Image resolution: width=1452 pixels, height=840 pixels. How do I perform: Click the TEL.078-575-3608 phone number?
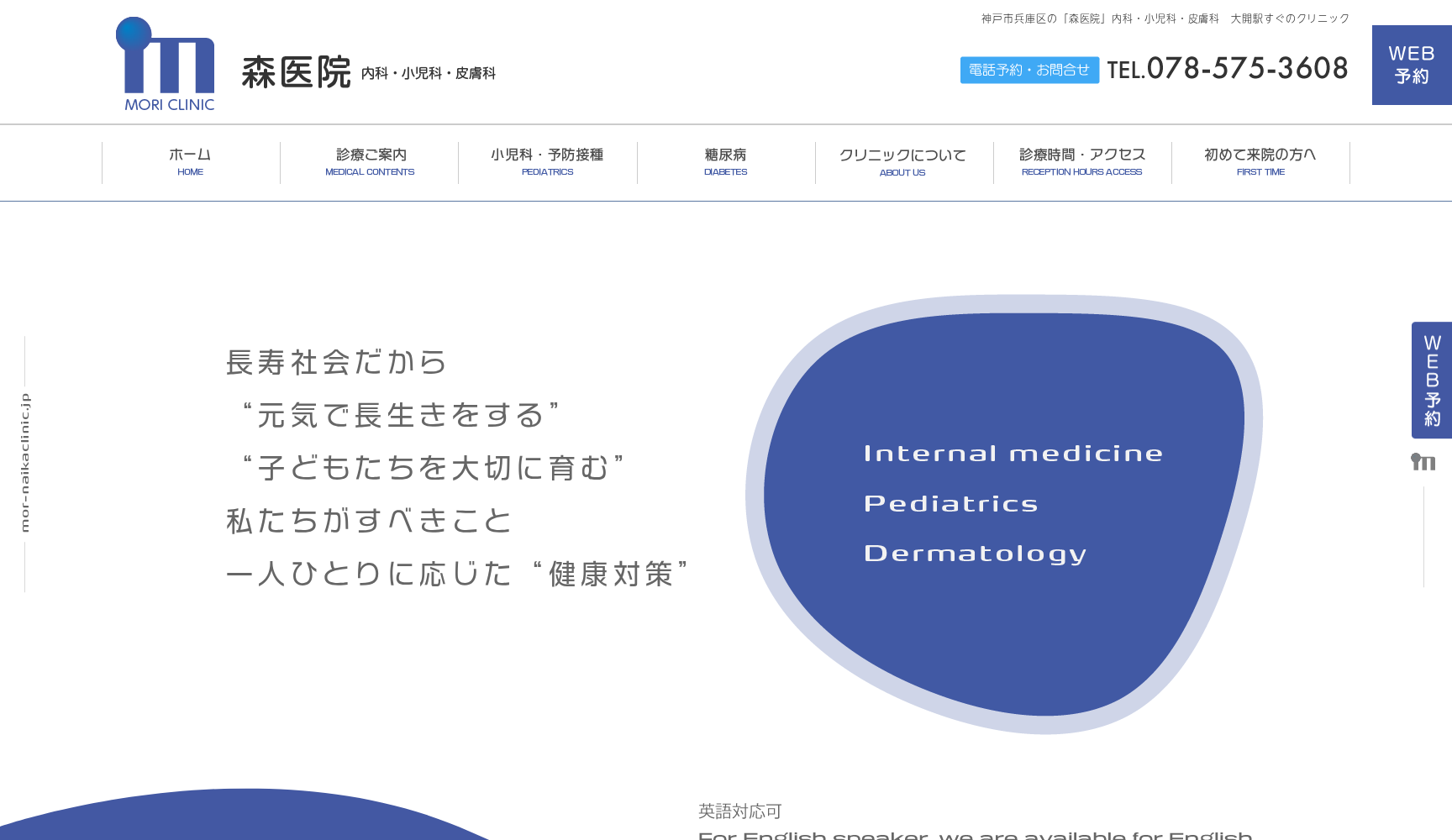pyautogui.click(x=1228, y=70)
